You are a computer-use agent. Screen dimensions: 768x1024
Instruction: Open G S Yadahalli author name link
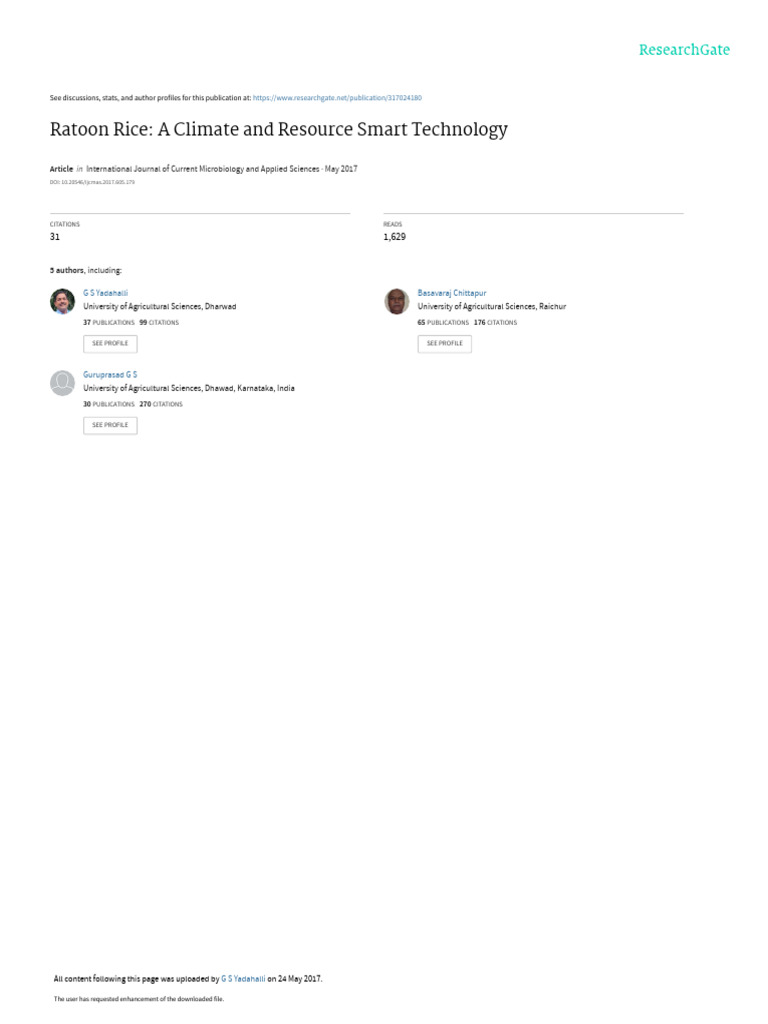(105, 293)
